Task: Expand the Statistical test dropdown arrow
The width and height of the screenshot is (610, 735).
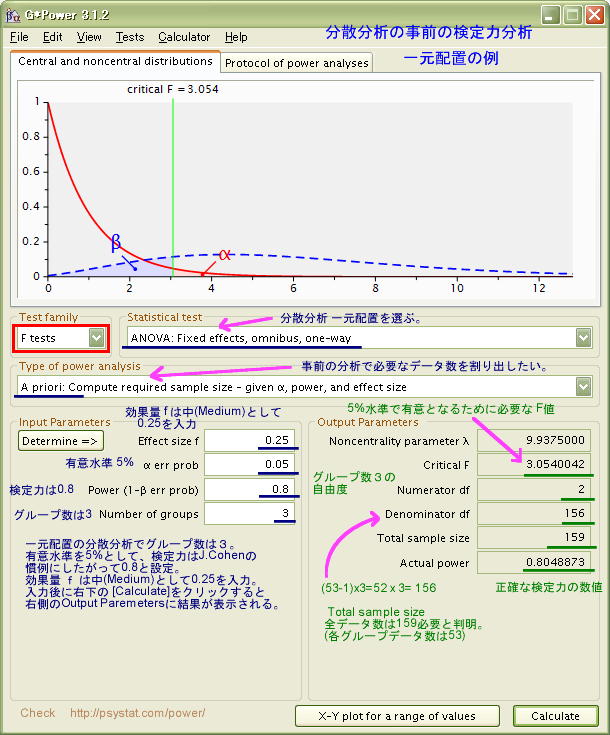Action: [583, 338]
